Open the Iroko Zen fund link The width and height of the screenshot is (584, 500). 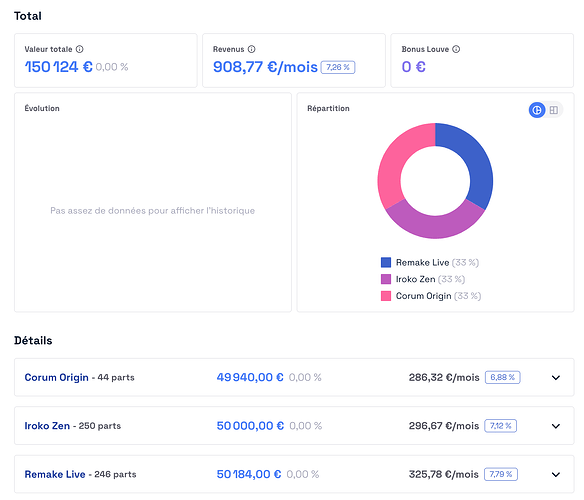[47, 426]
